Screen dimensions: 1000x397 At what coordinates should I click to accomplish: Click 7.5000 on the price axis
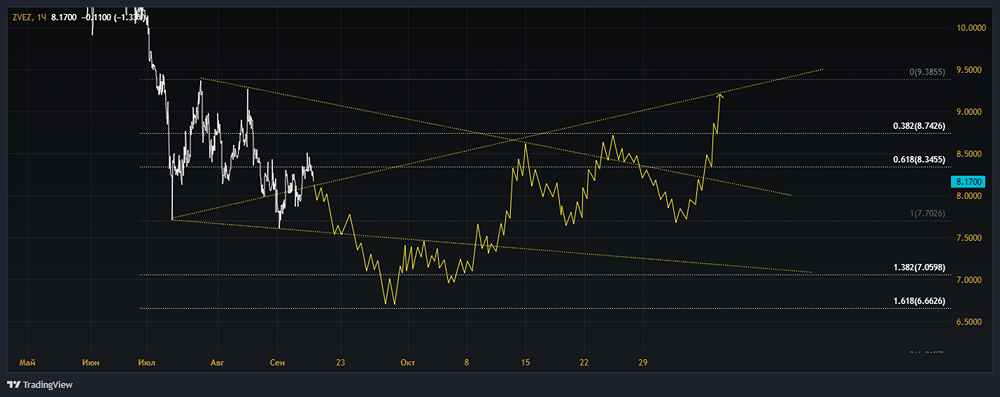970,238
